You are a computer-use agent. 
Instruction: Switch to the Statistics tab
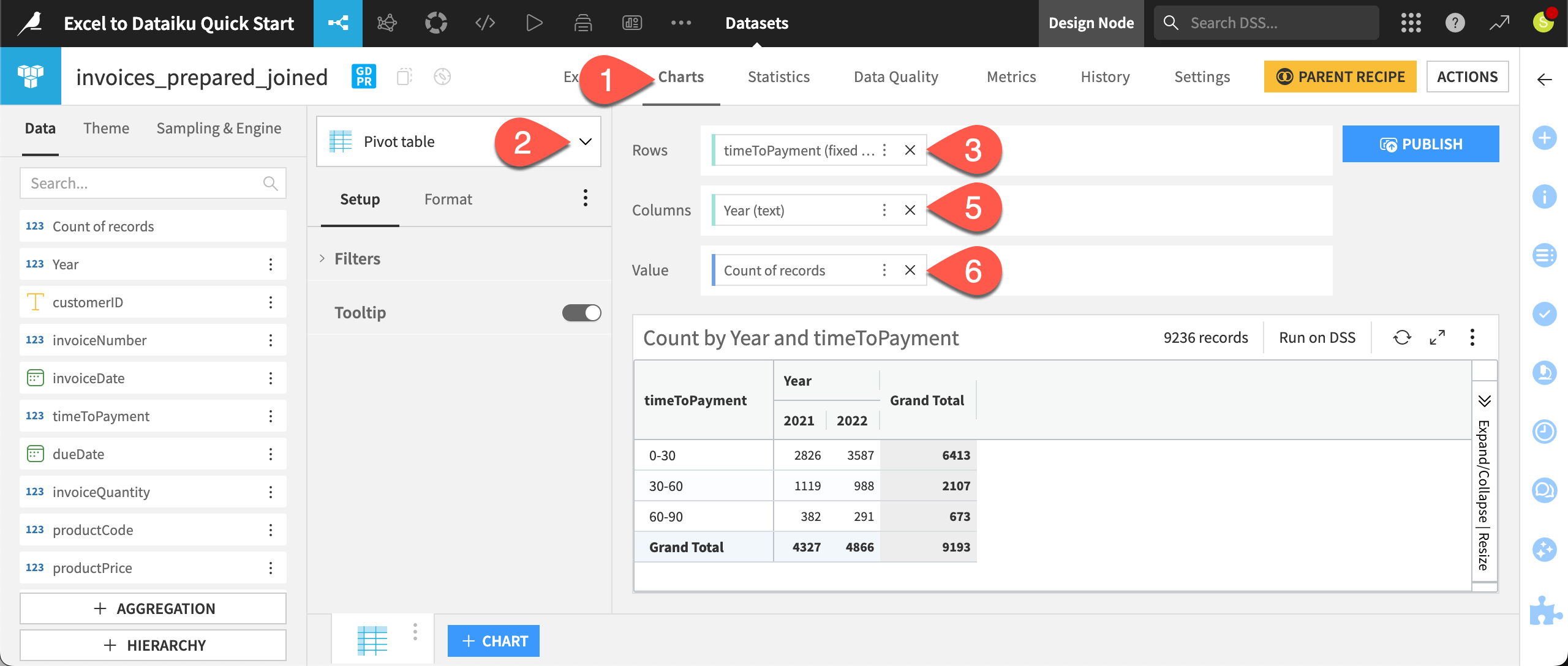click(778, 77)
